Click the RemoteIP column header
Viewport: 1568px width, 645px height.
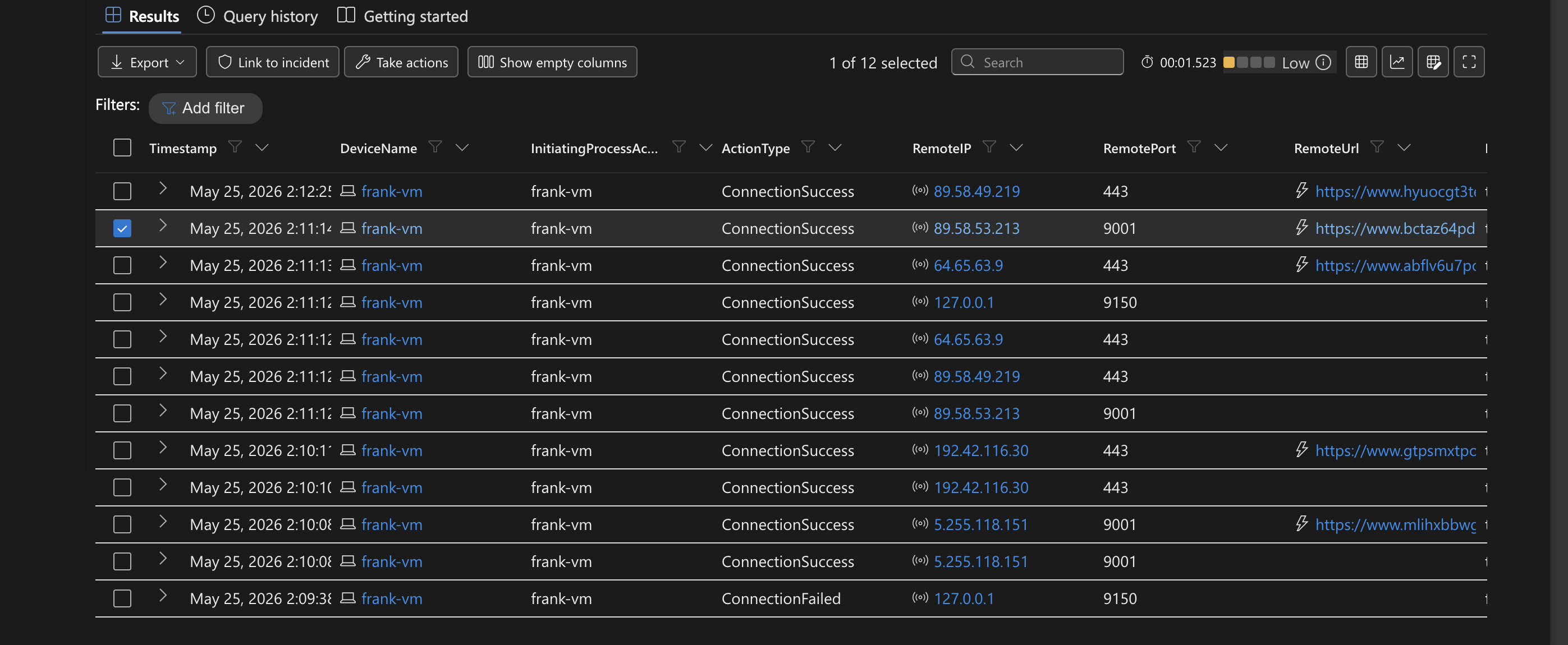941,148
